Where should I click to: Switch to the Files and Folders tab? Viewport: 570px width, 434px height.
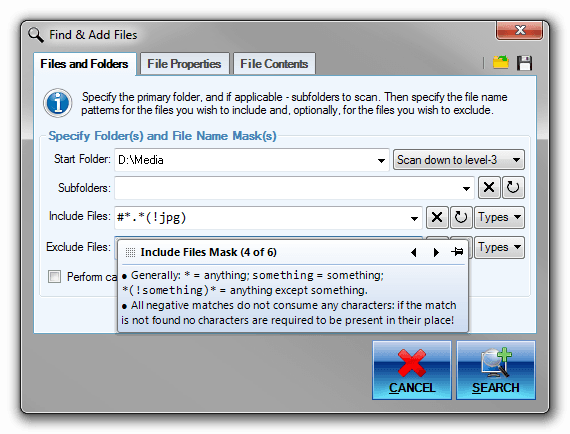[84, 64]
